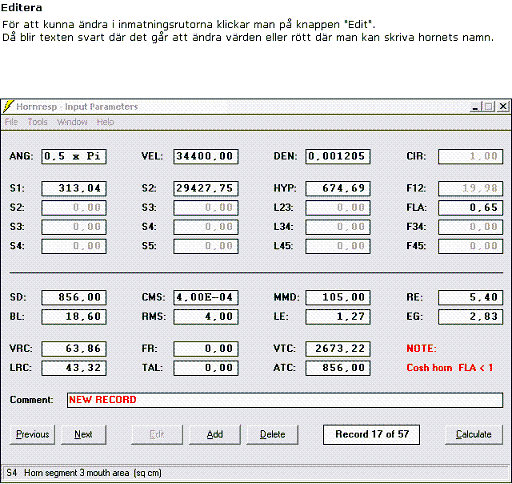The image size is (512, 484).
Task: Click the greyed-out Edit button
Action: [x=157, y=435]
